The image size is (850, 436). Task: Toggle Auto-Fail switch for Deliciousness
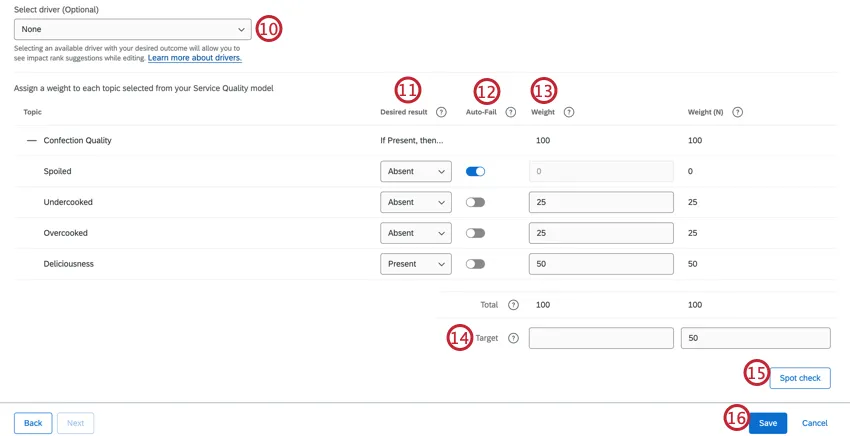point(475,264)
